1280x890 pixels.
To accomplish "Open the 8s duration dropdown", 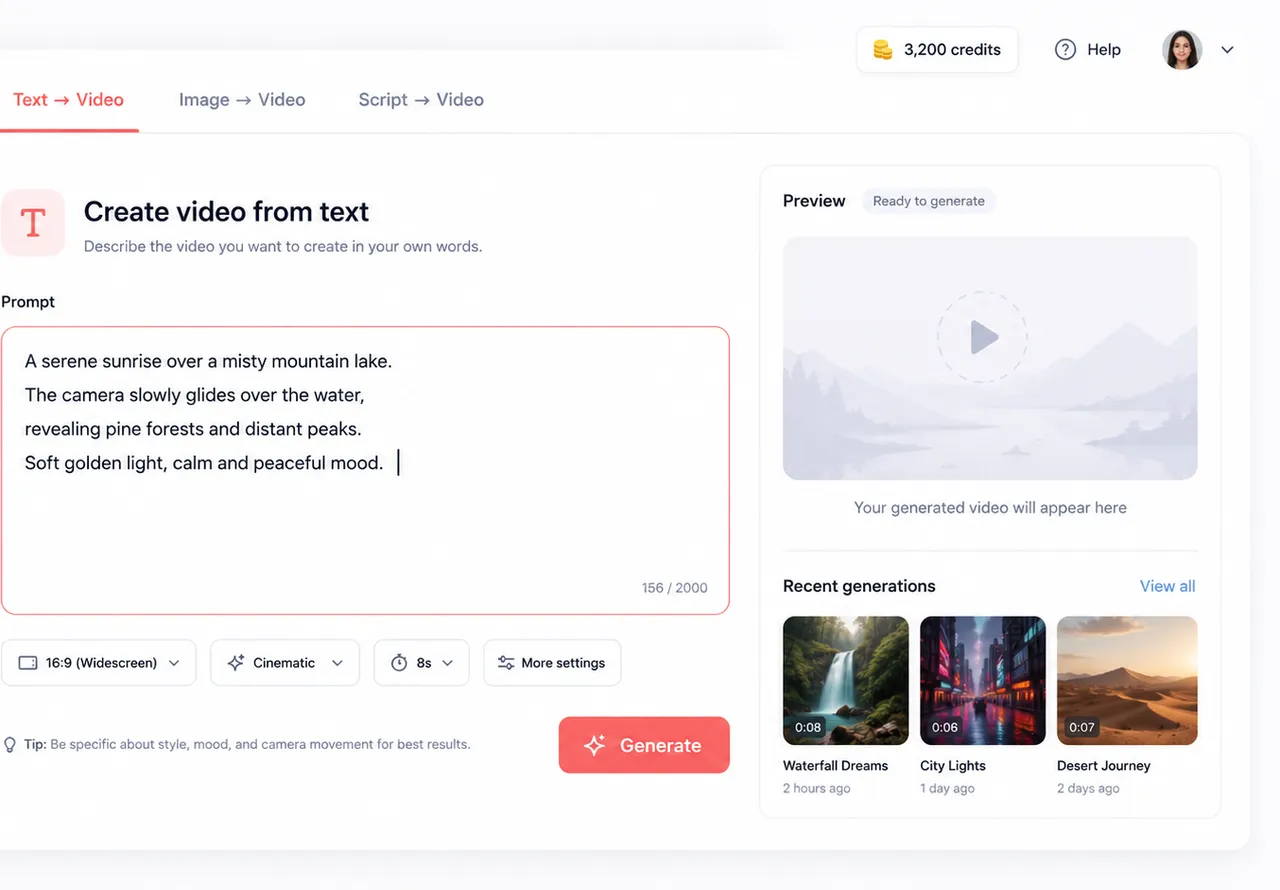I will (422, 663).
